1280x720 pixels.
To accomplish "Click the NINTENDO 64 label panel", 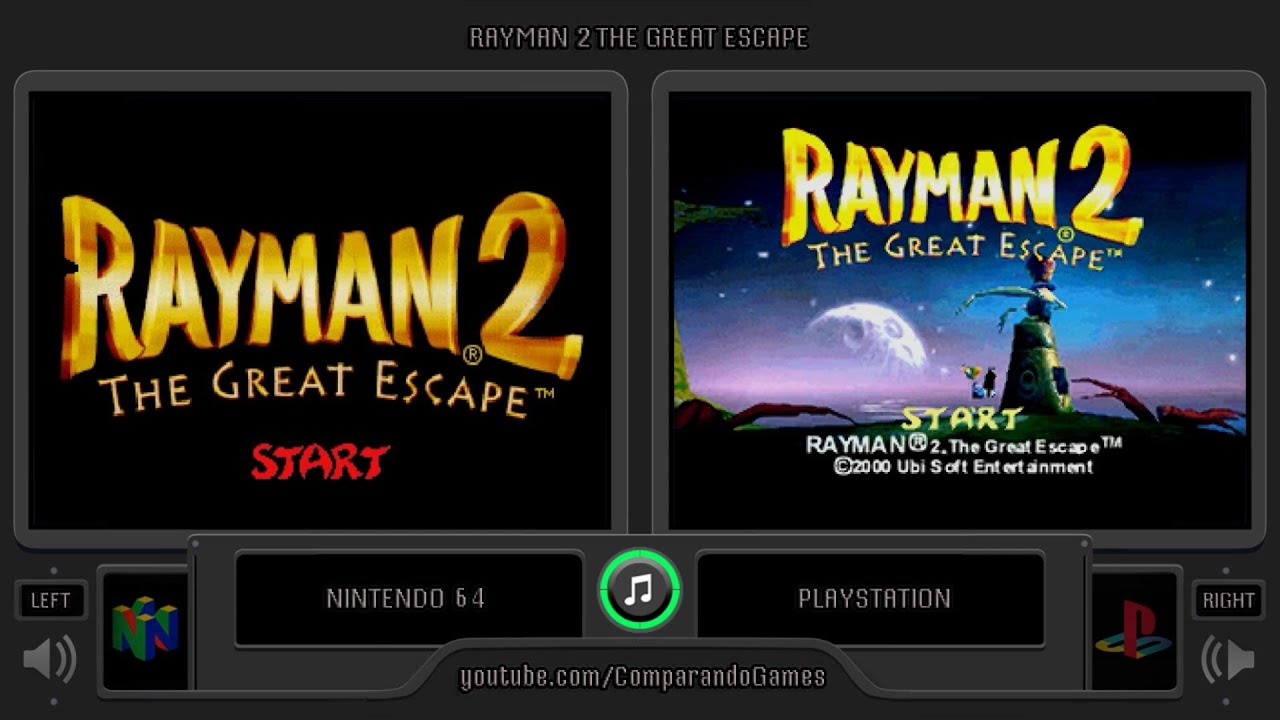I will pos(408,599).
